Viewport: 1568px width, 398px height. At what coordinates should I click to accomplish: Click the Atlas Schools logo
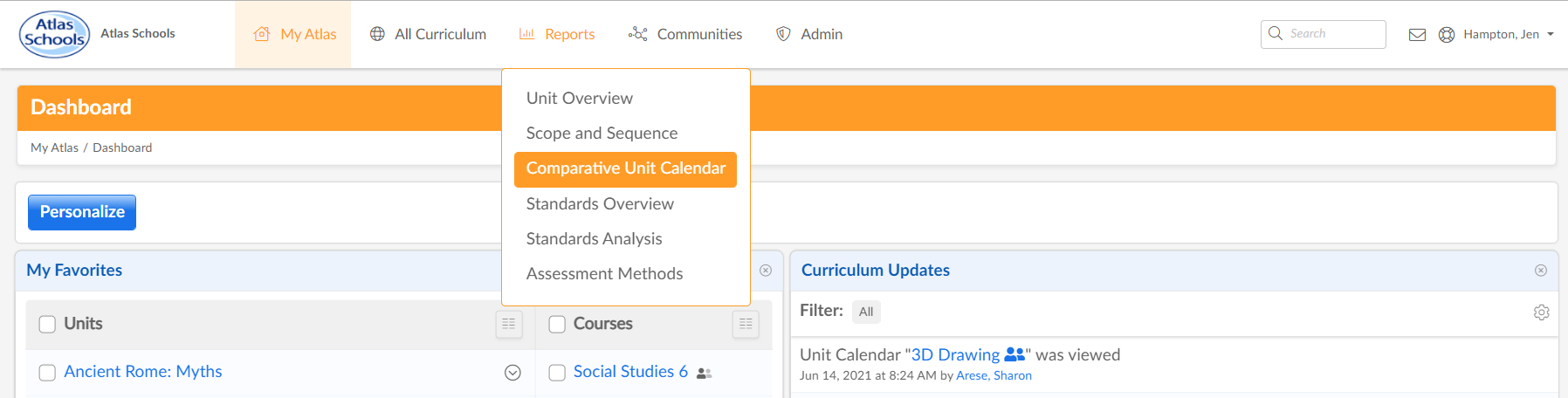[54, 34]
